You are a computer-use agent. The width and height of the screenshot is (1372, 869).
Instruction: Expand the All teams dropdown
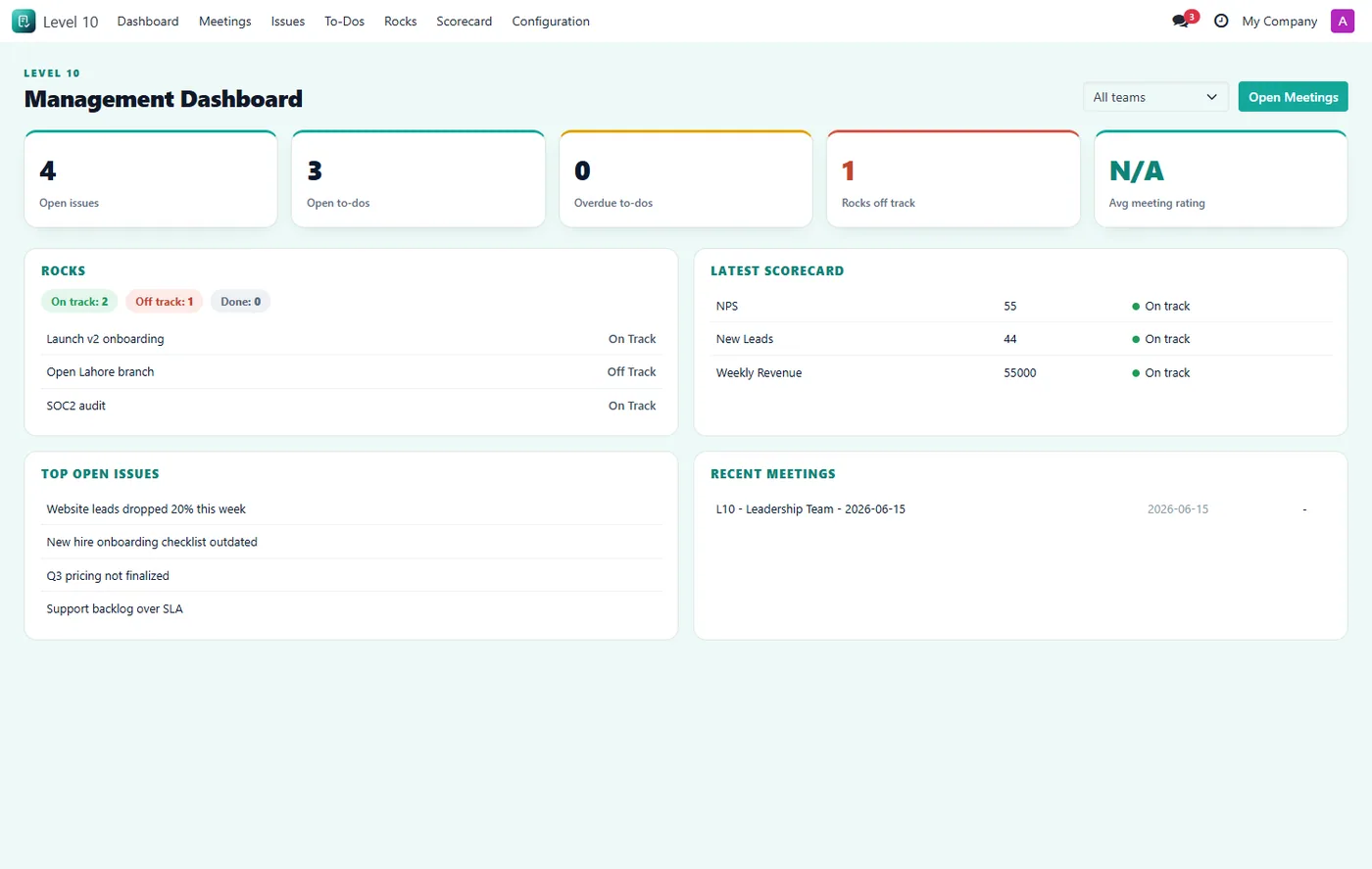(1155, 97)
